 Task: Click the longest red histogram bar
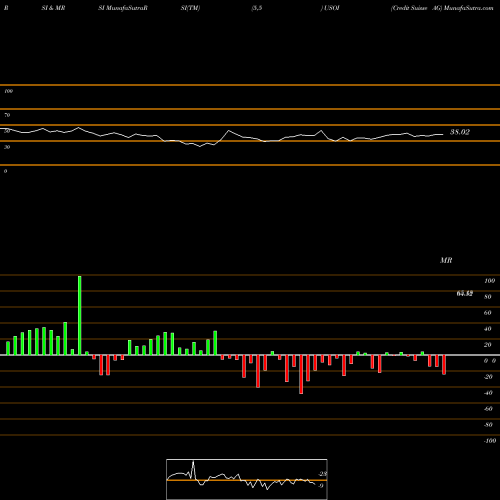(x=301, y=374)
